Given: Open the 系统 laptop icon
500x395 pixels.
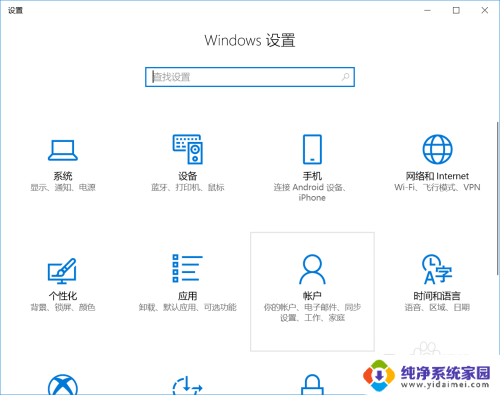Looking at the screenshot, I should [x=63, y=150].
